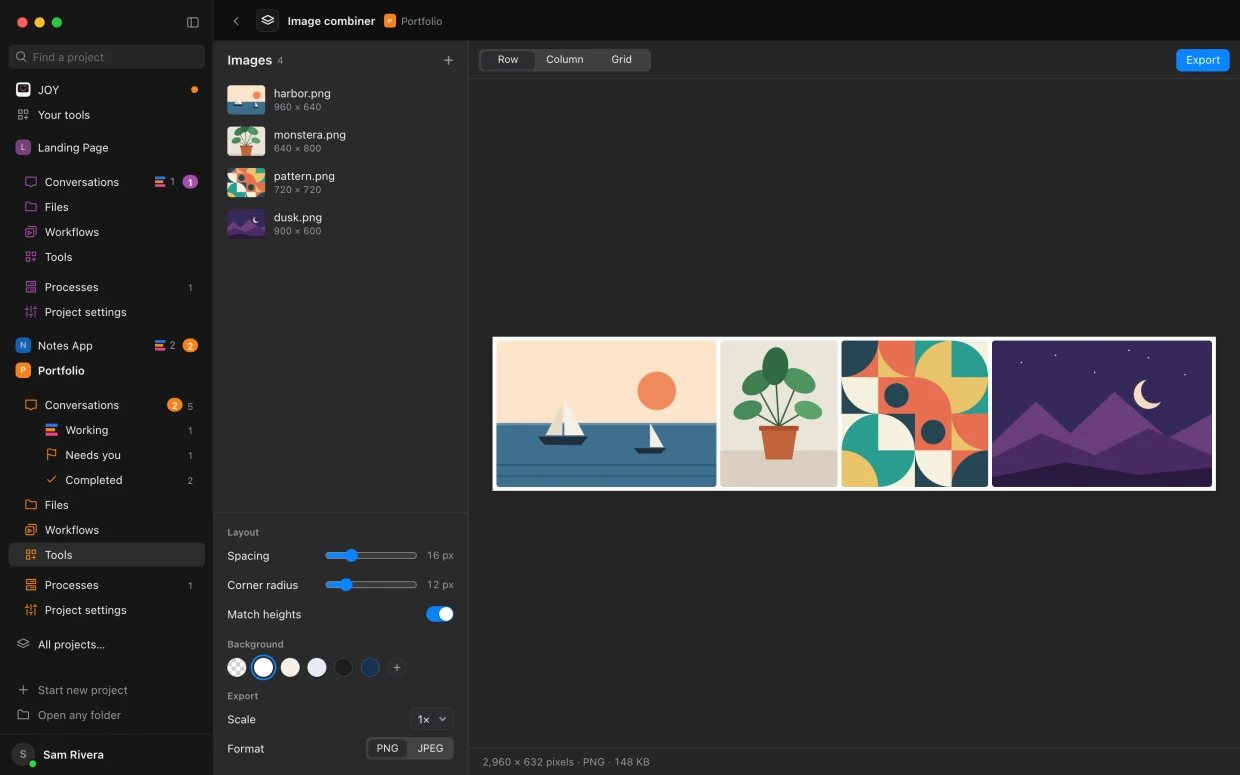Click the Start new project plus icon
The width and height of the screenshot is (1240, 775).
[23, 690]
